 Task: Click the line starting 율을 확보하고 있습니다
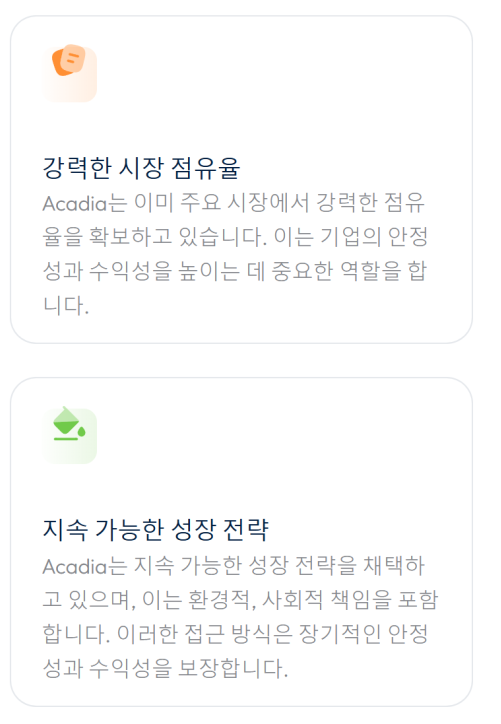[235, 236]
